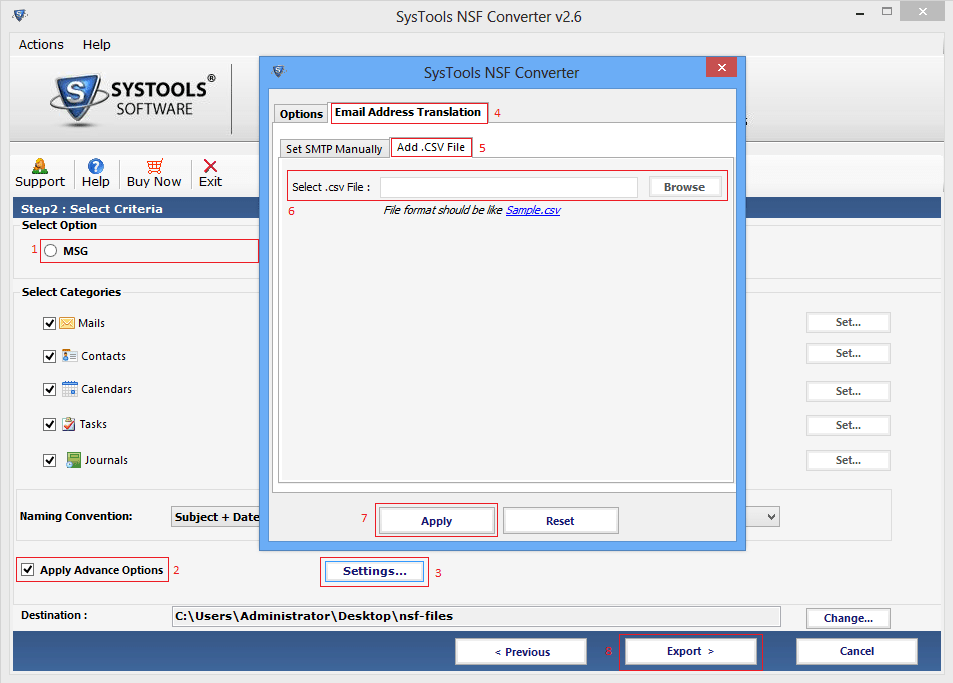Screen dimensions: 953x683
Task: Click the Cancel button
Action: click(857, 651)
